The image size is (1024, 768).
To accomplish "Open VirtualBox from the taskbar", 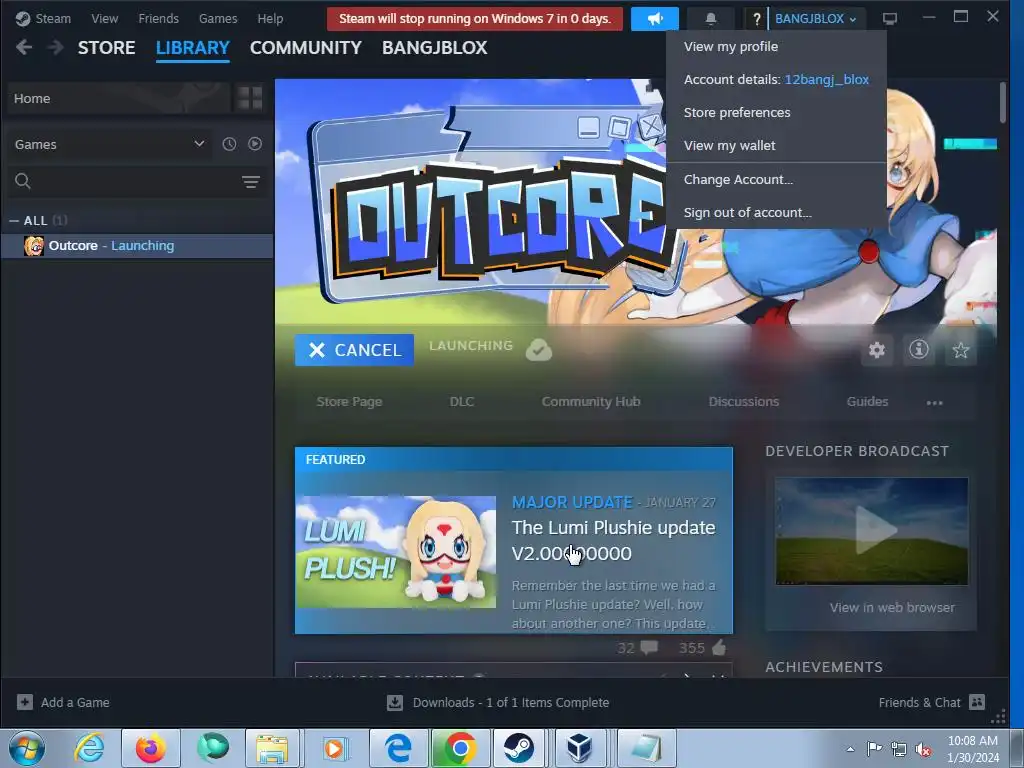I will click(x=579, y=748).
